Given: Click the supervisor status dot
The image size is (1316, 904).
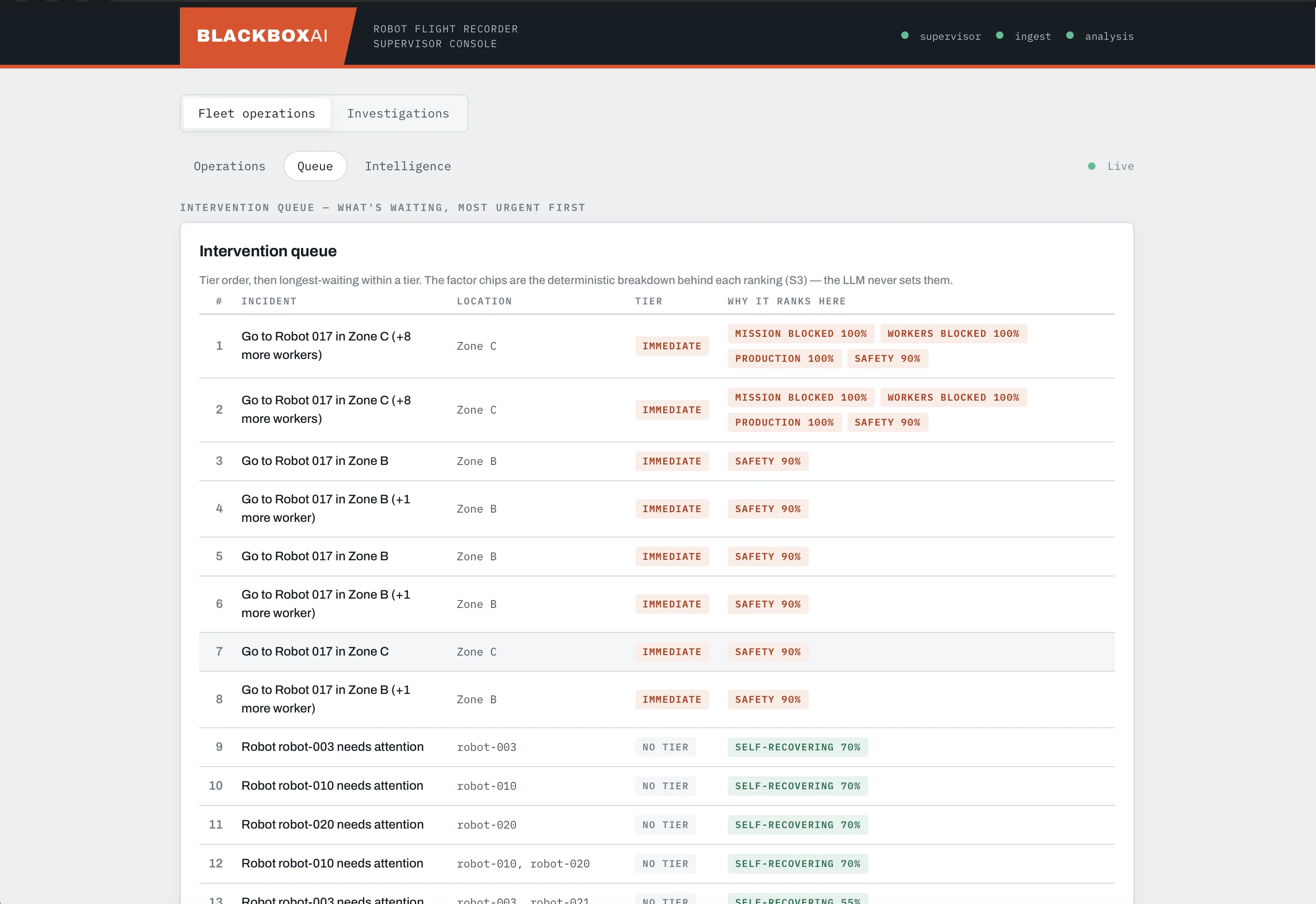Looking at the screenshot, I should click(x=905, y=36).
